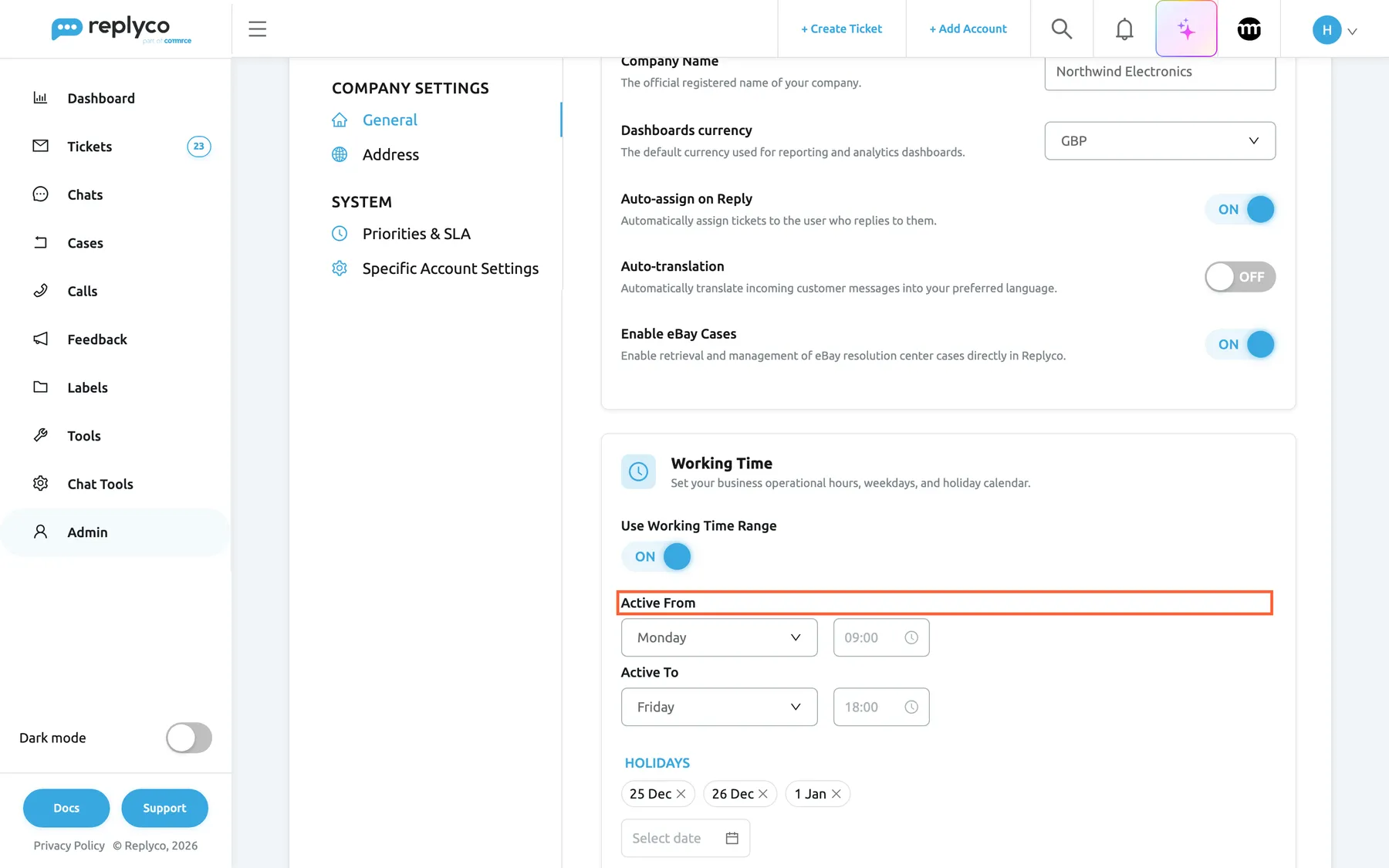Click + Create Ticket button
This screenshot has width=1389, height=868.
[841, 29]
